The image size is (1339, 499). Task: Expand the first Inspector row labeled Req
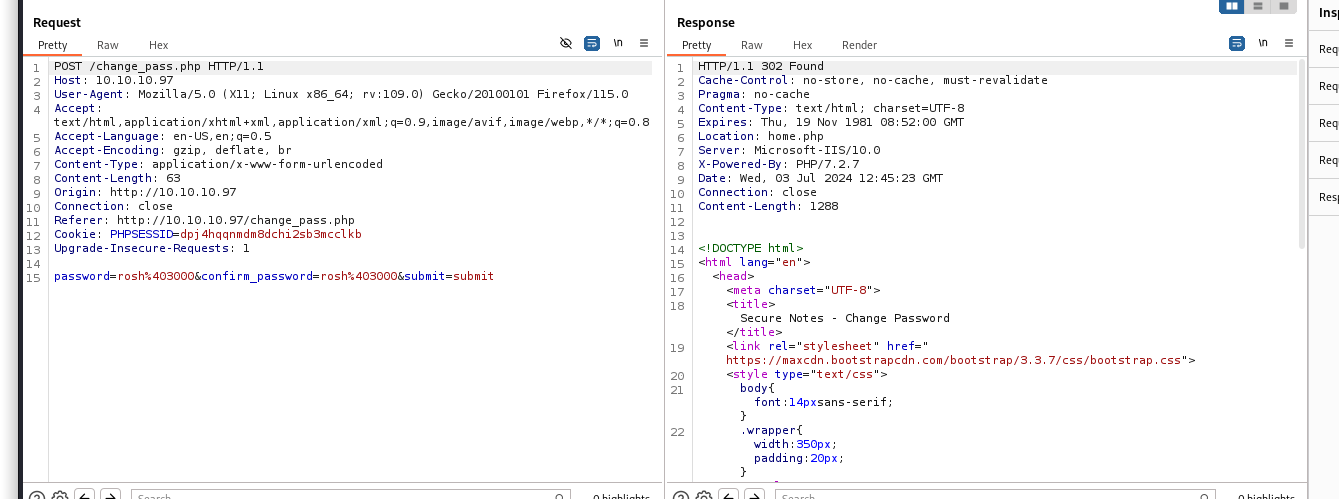[x=1325, y=49]
